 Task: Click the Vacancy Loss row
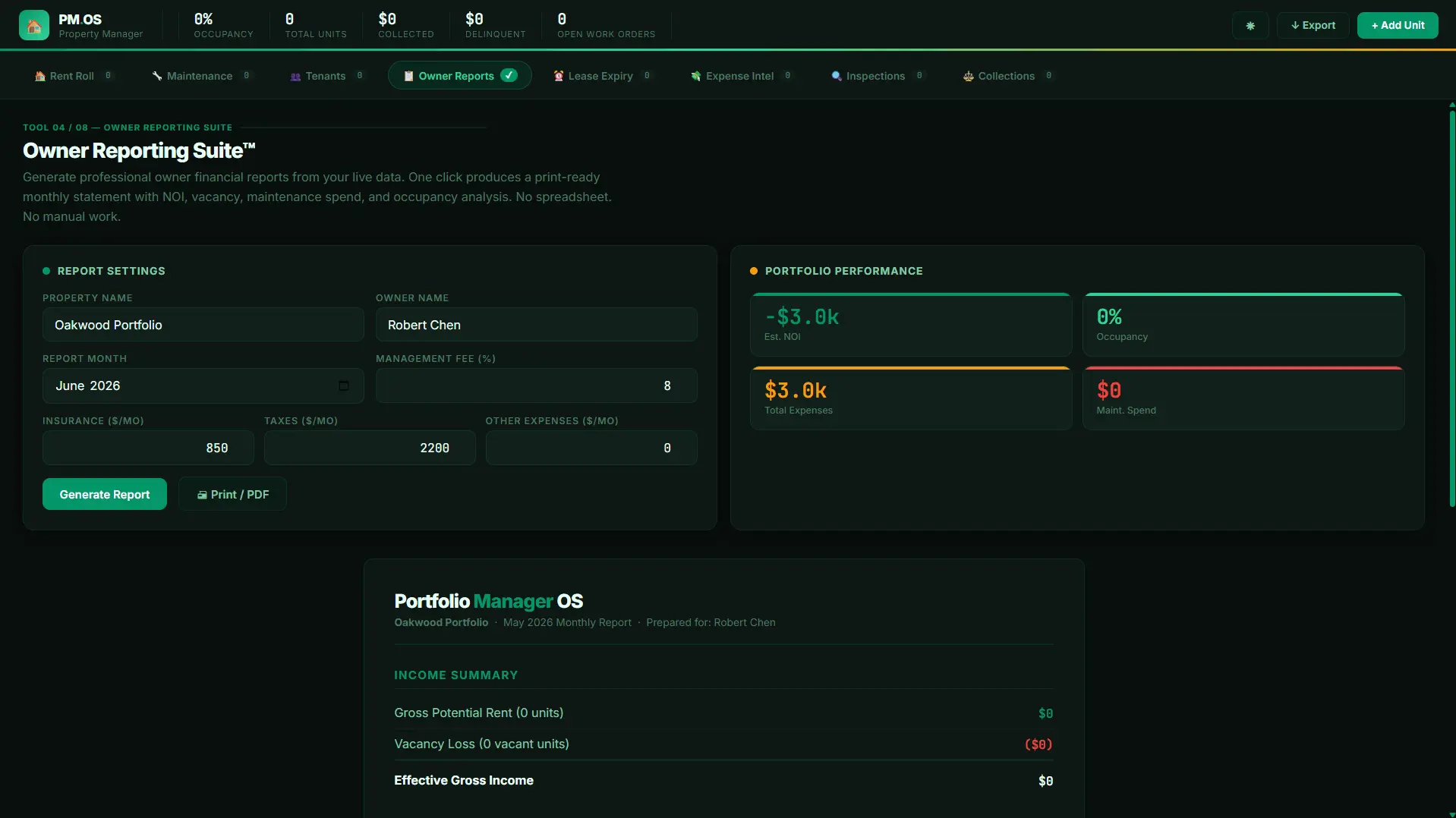click(x=723, y=744)
